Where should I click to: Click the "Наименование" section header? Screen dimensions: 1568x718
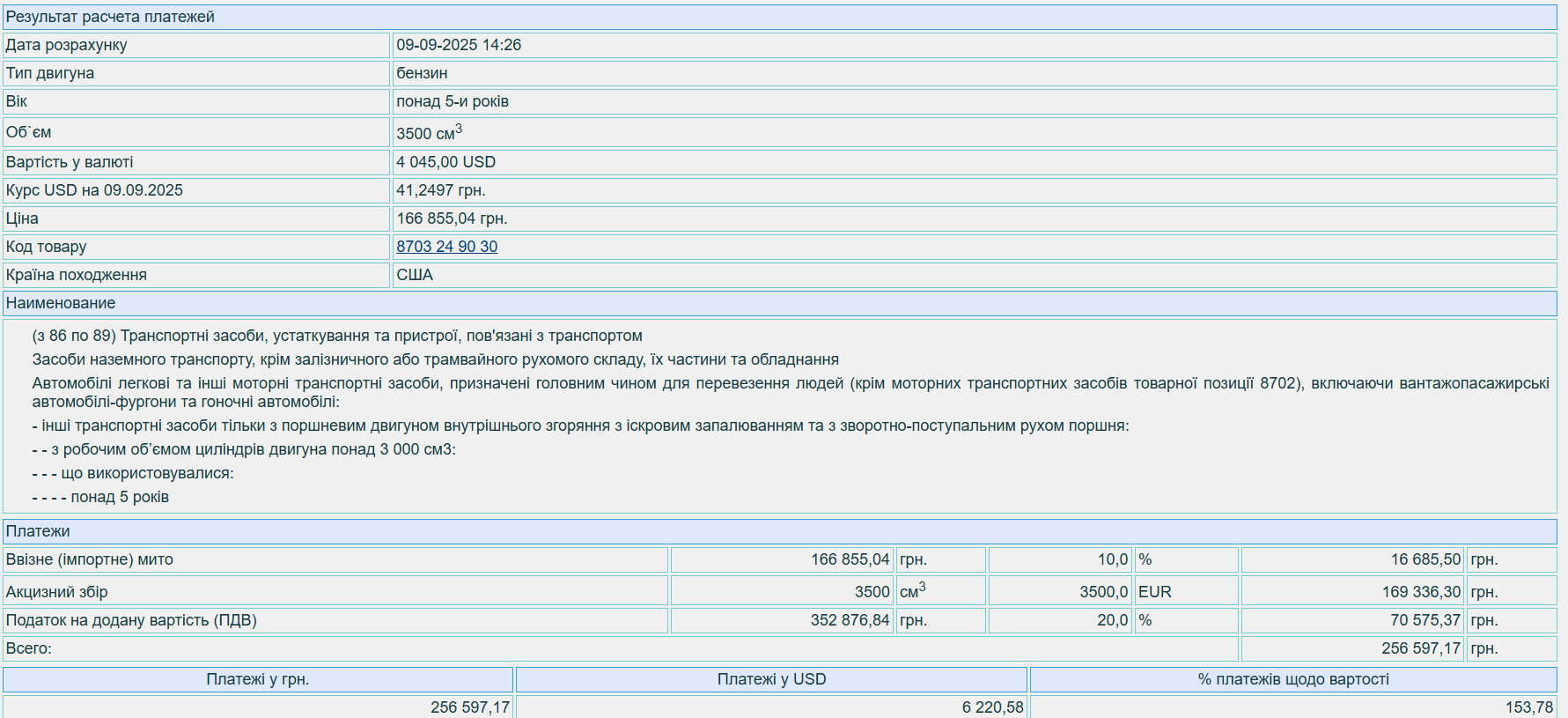[780, 303]
